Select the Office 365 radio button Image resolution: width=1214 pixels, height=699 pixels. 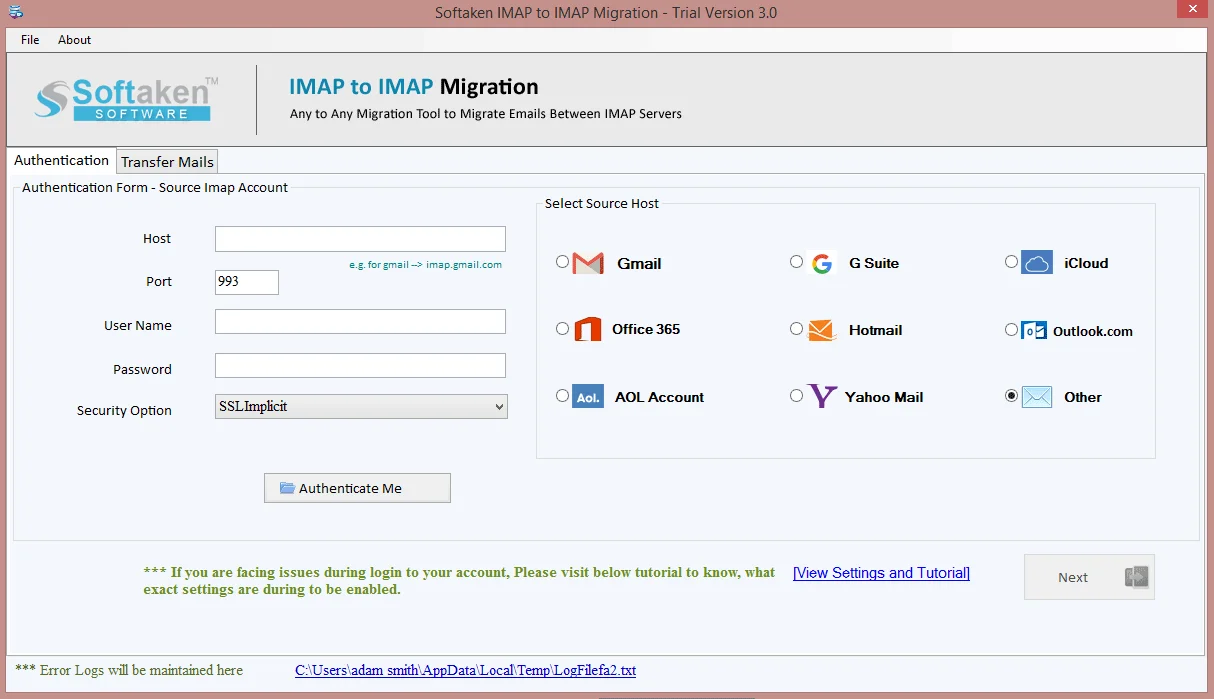point(562,328)
